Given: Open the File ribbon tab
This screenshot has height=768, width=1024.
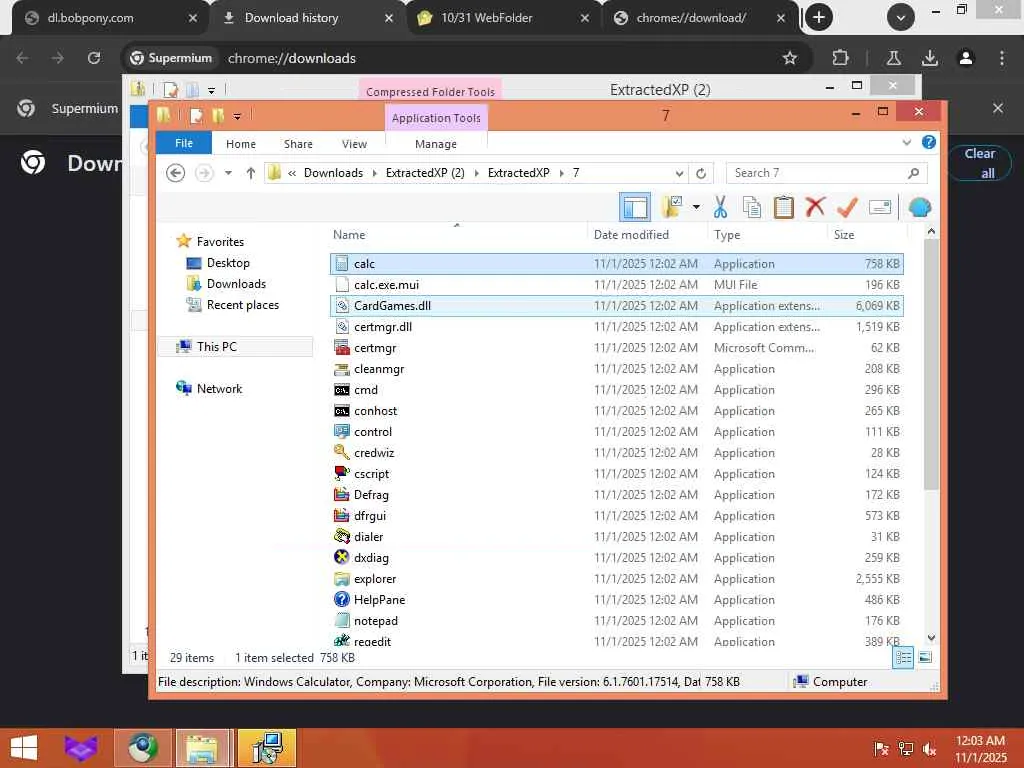Looking at the screenshot, I should (184, 143).
